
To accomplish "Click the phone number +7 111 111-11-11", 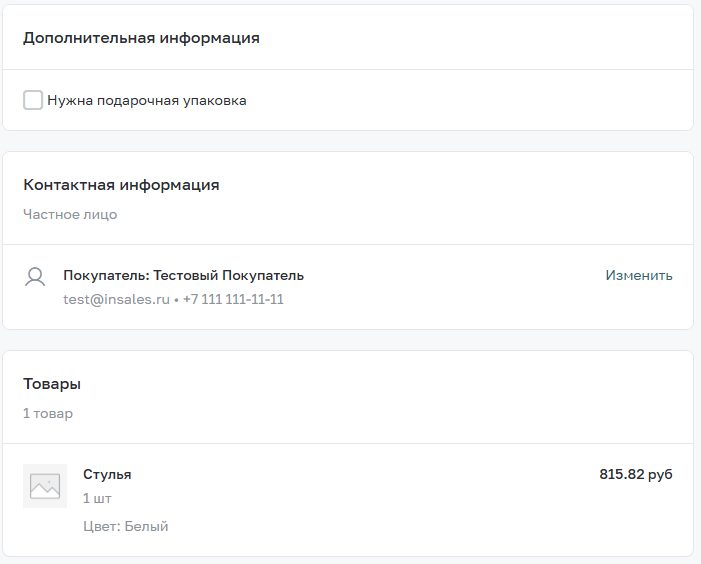I will click(233, 299).
